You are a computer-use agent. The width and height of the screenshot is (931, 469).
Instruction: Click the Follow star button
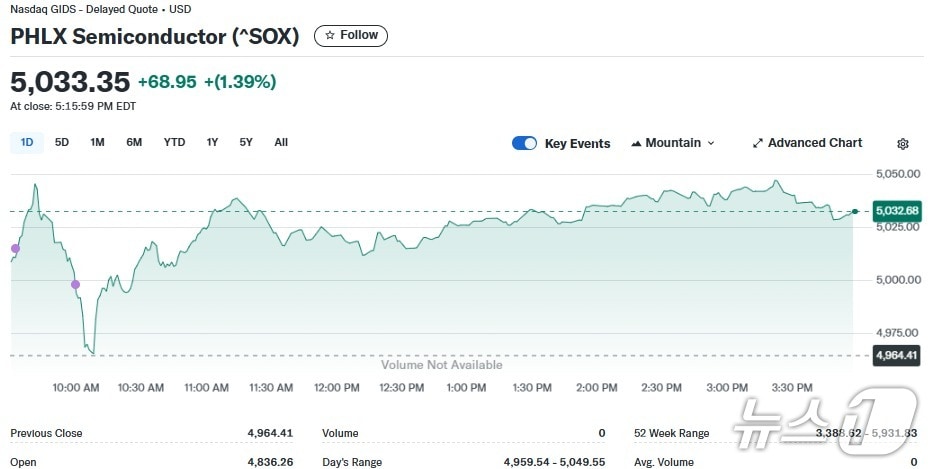[x=351, y=36]
